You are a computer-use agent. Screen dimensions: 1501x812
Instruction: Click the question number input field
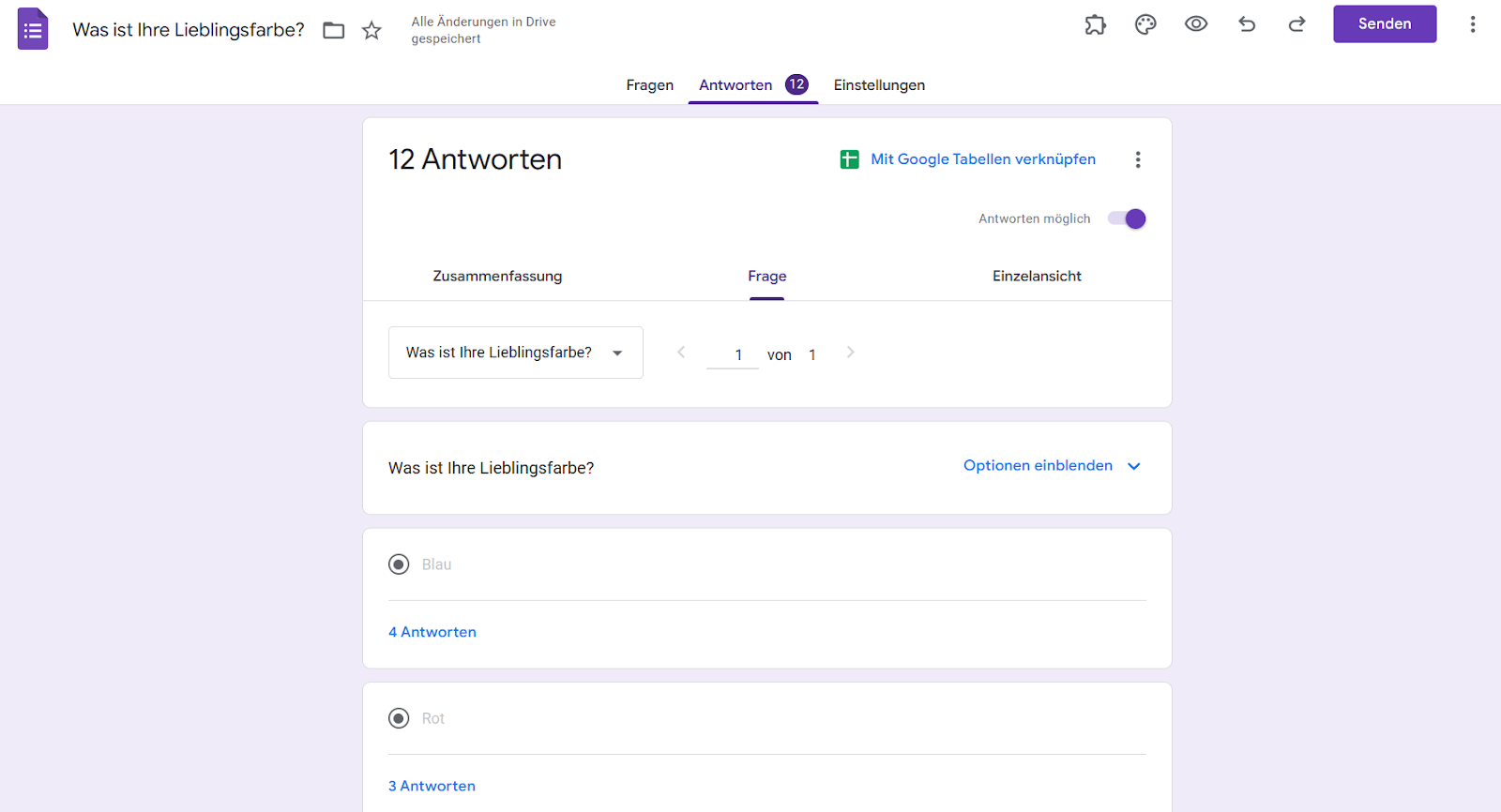[733, 354]
